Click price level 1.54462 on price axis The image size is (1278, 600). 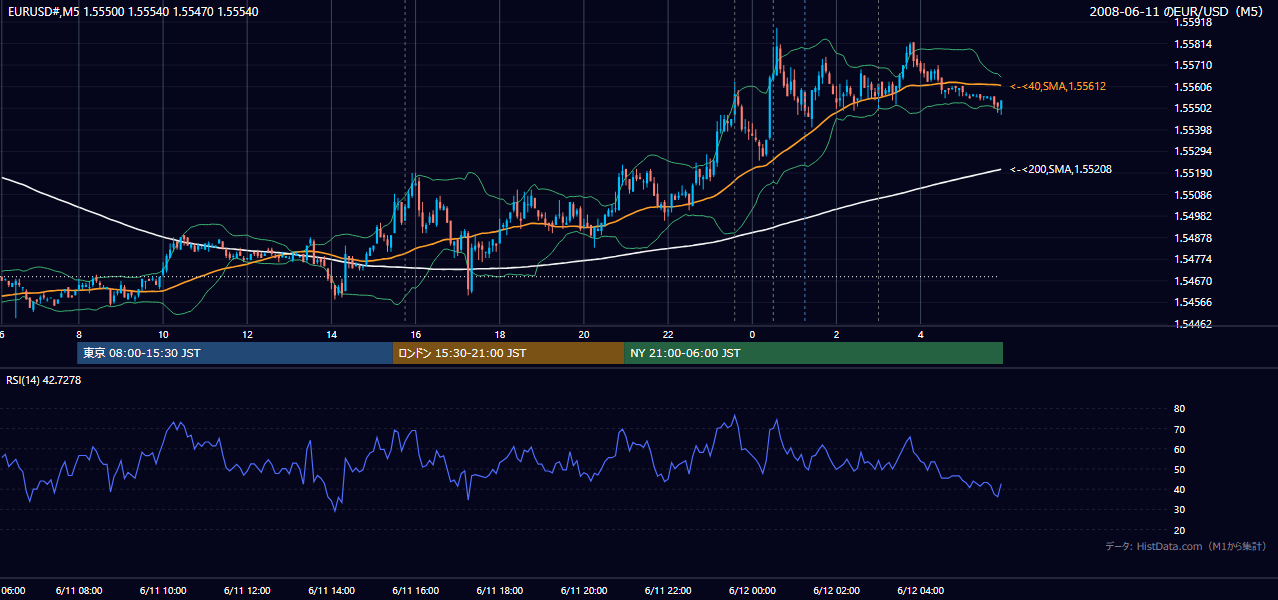(1193, 324)
